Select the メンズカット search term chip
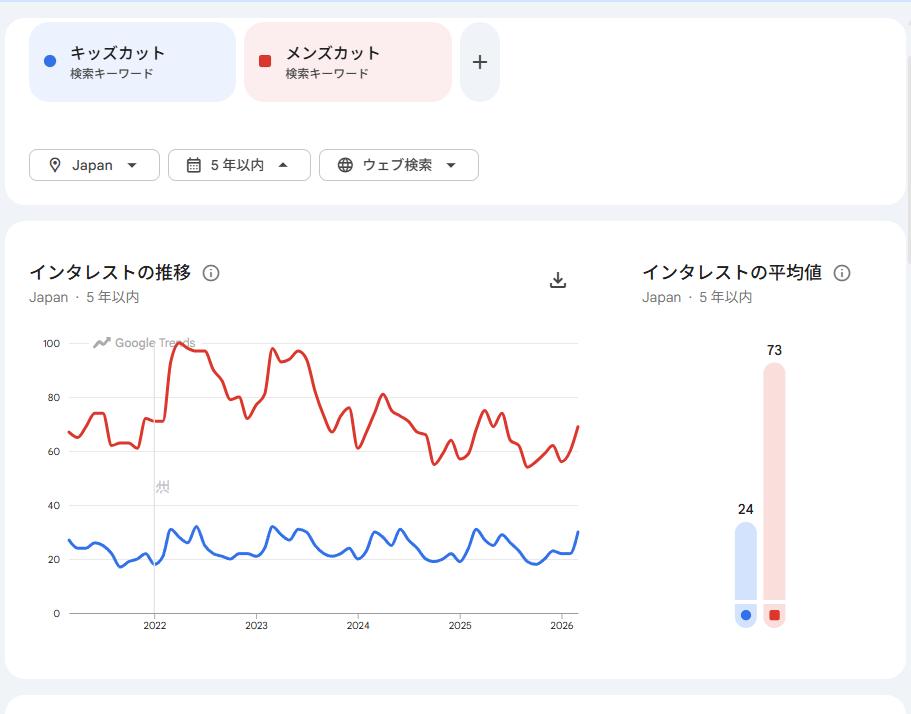The width and height of the screenshot is (911, 714). 347,62
